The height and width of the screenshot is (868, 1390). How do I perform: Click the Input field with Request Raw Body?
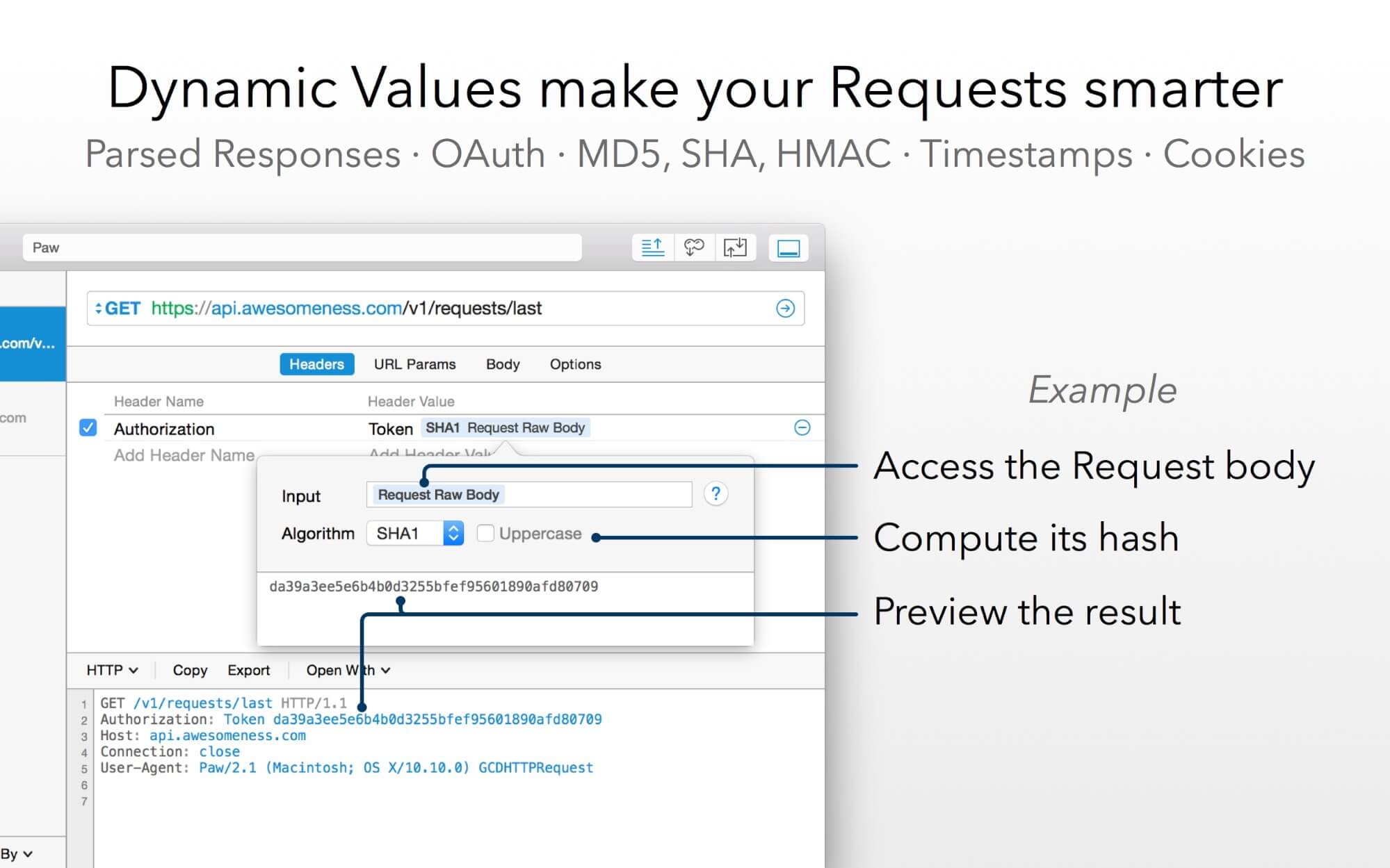tap(528, 494)
